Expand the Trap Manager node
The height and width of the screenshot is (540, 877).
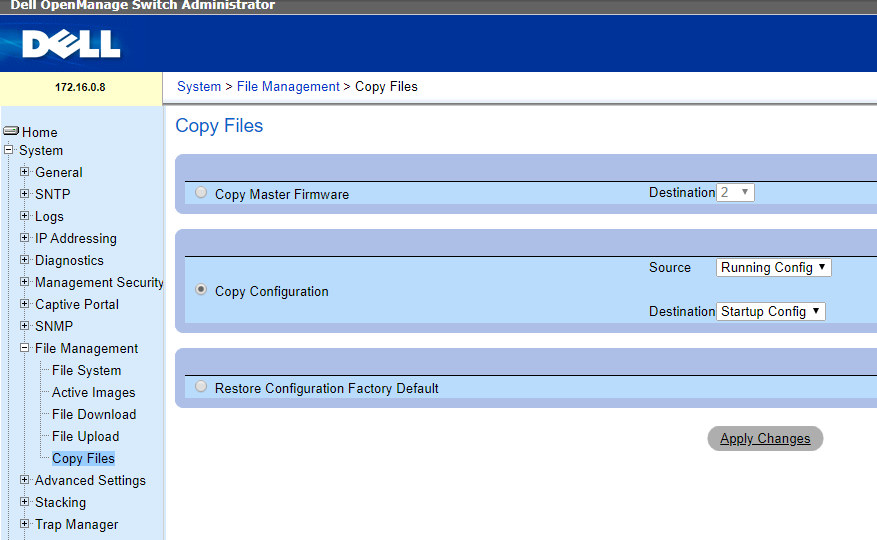(25, 524)
